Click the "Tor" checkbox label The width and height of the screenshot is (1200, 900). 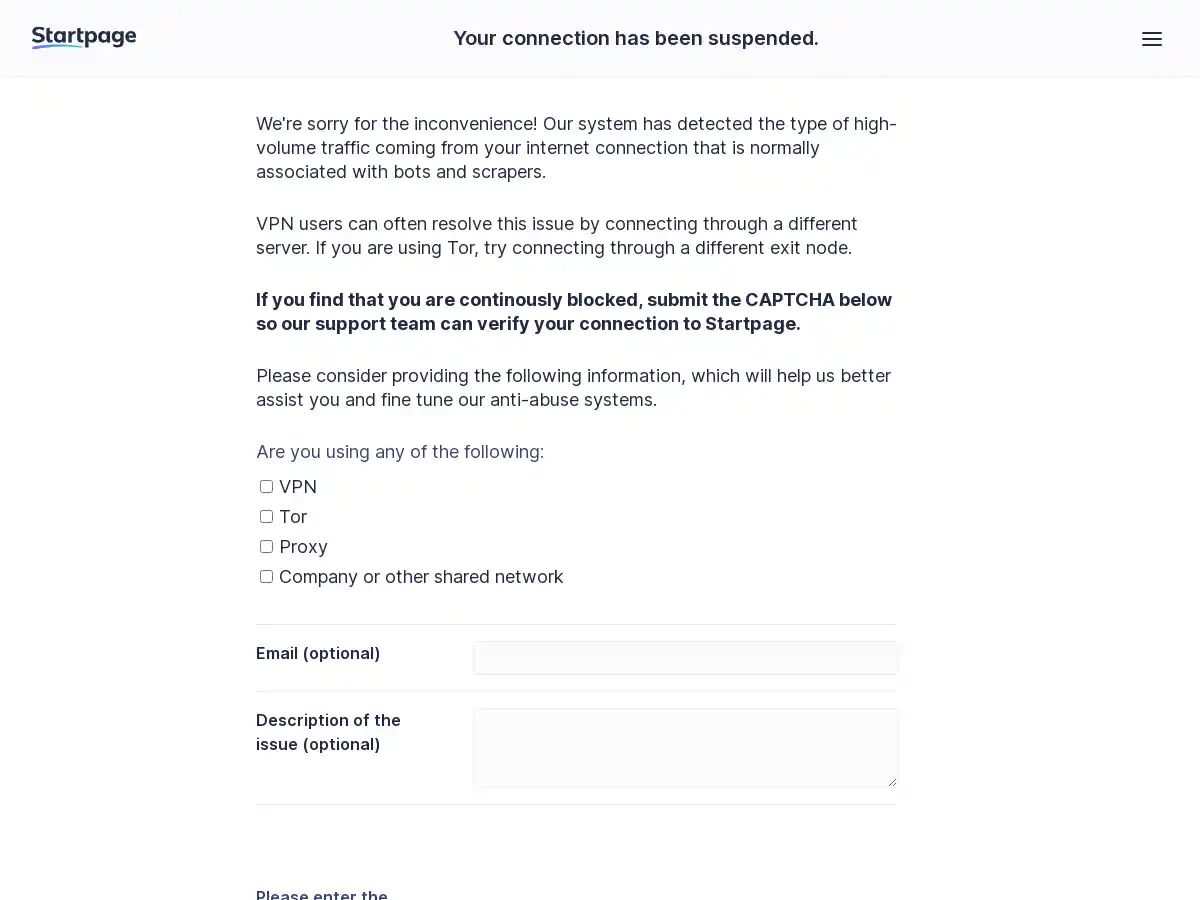click(x=293, y=517)
